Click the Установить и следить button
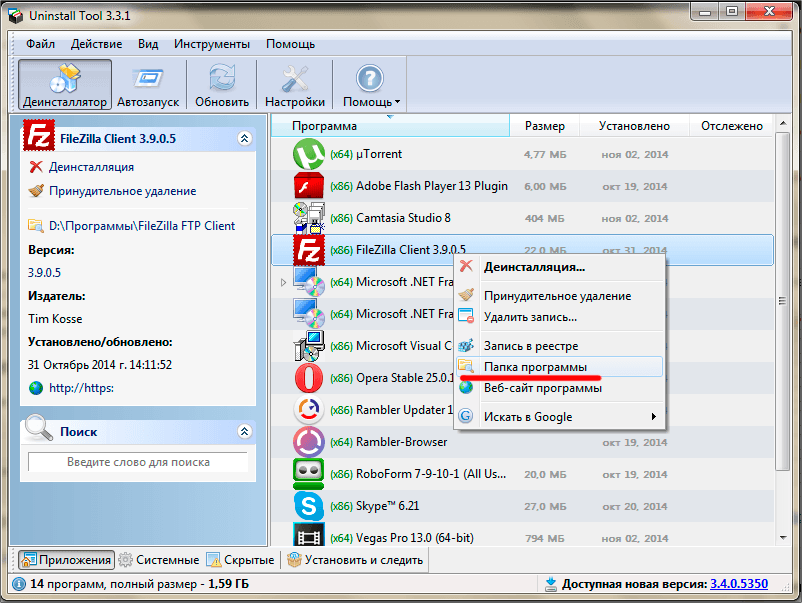802x603 pixels. (355, 560)
